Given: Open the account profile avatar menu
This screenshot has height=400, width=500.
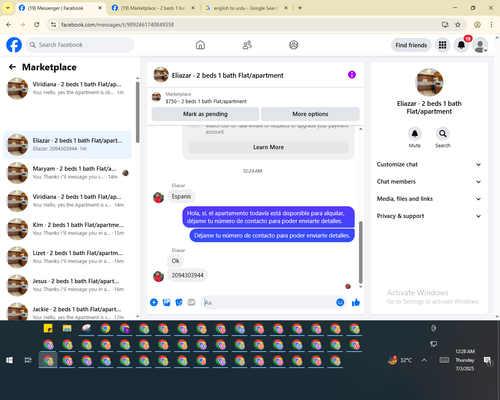Looking at the screenshot, I should click(x=480, y=45).
